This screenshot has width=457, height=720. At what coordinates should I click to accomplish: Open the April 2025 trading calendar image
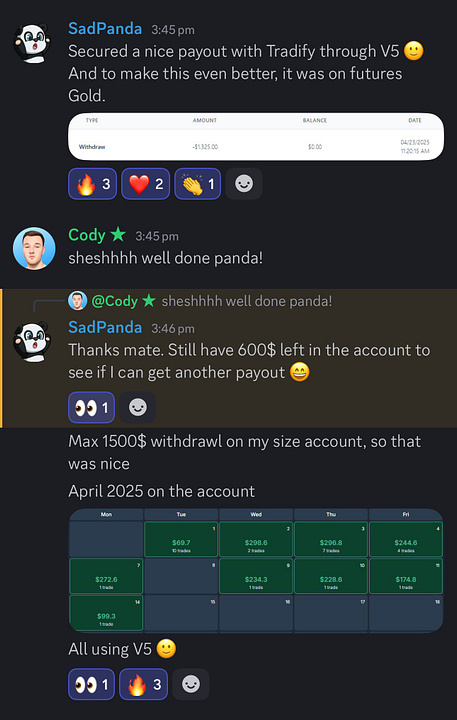[x=256, y=571]
